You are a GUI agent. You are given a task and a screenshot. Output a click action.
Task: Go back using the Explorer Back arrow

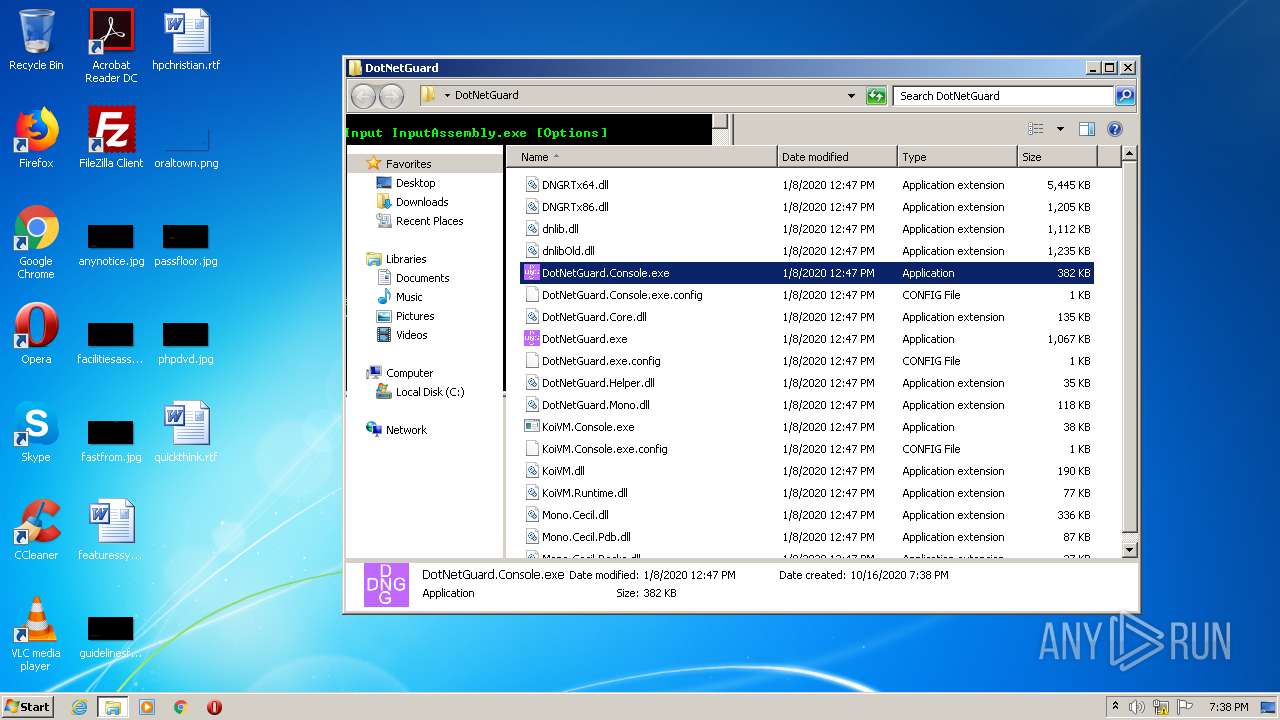tap(363, 96)
